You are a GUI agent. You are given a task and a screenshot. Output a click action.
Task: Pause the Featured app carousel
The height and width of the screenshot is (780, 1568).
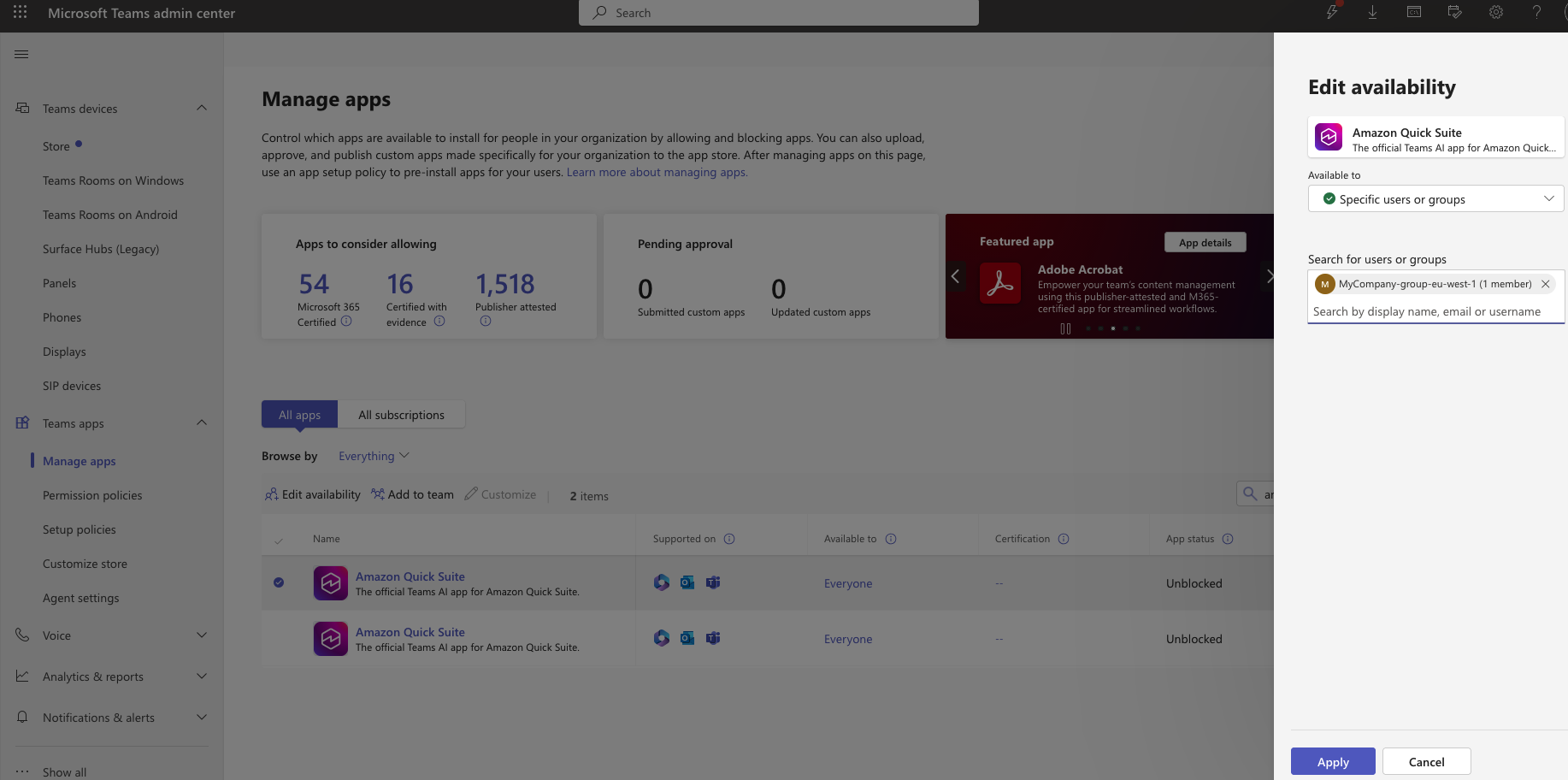1064,328
